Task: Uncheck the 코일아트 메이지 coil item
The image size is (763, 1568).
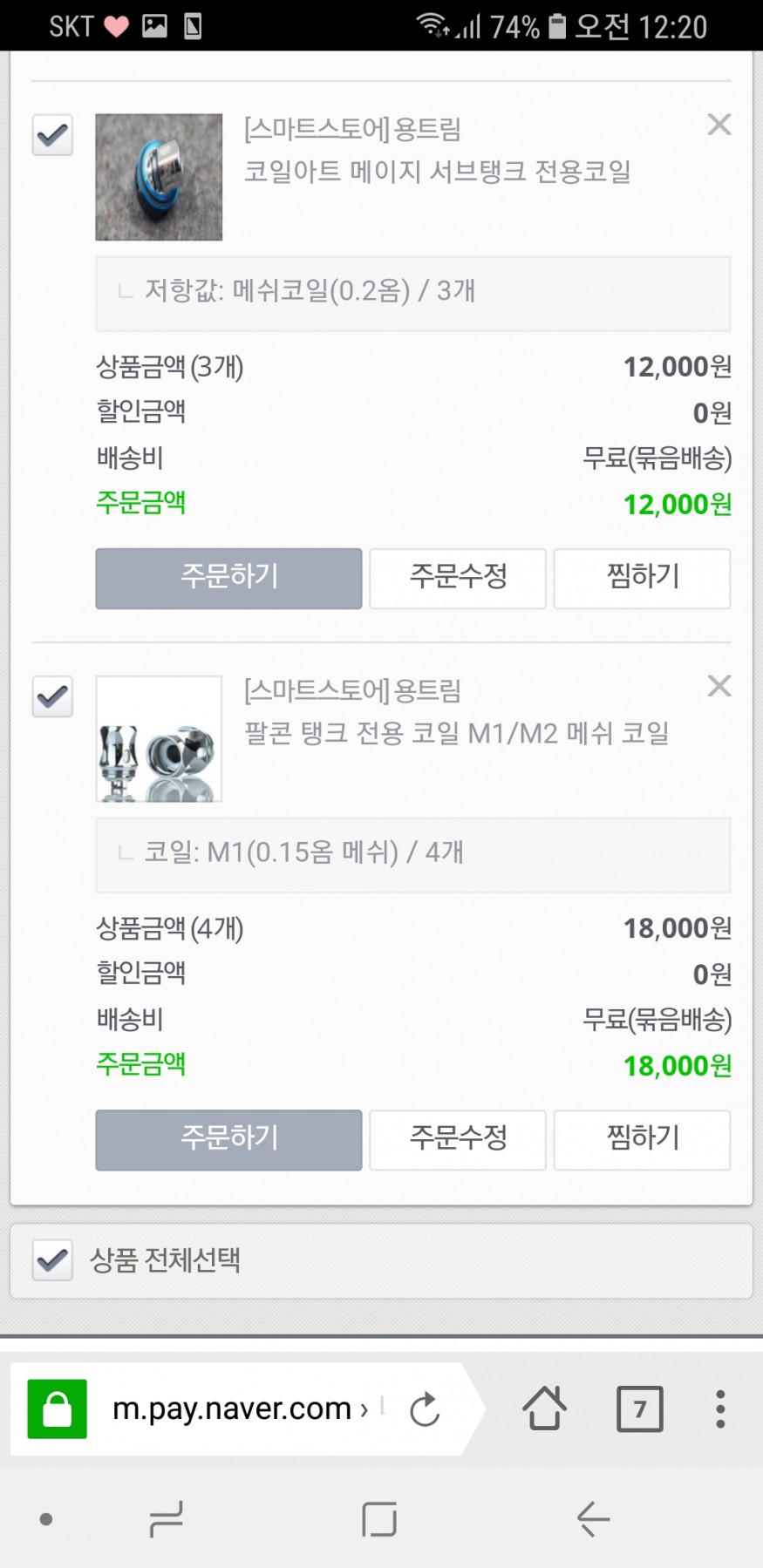Action: coord(52,135)
